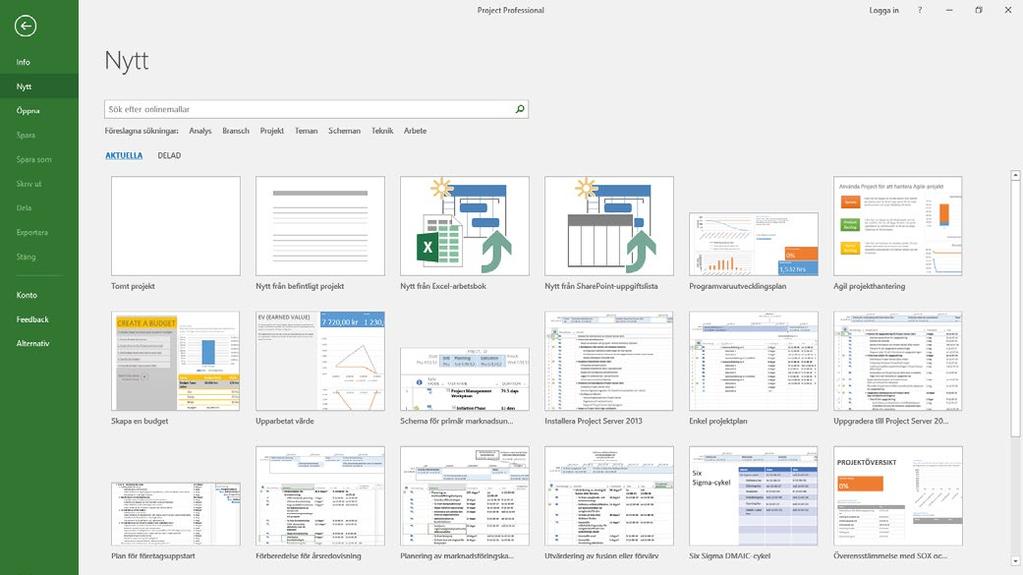This screenshot has height=575, width=1023.
Task: Select Nytt in the sidebar
Action: (39, 86)
